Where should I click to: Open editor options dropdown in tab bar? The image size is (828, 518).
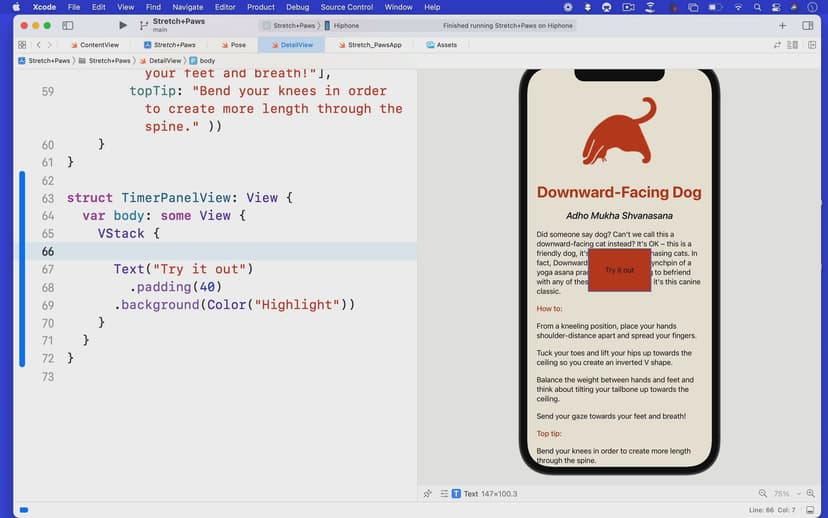(793, 45)
